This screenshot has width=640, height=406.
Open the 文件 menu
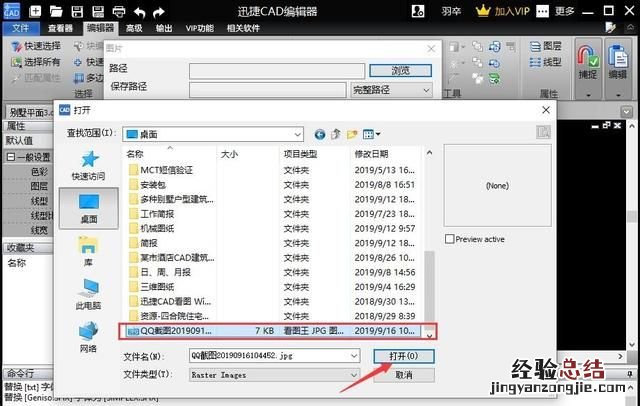click(x=20, y=28)
